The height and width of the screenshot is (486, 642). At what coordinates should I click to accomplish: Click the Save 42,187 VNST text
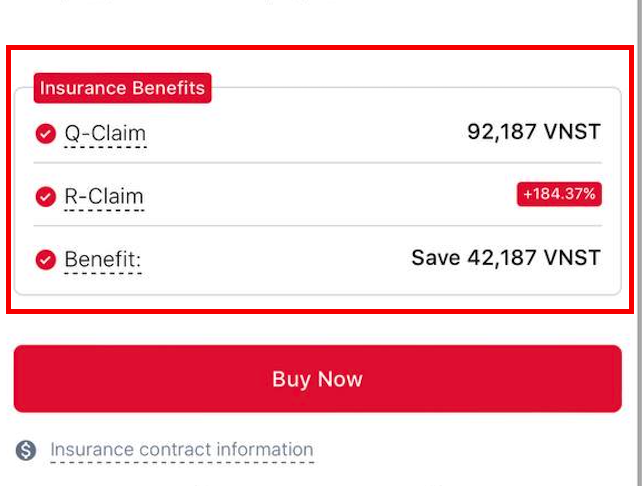[506, 258]
